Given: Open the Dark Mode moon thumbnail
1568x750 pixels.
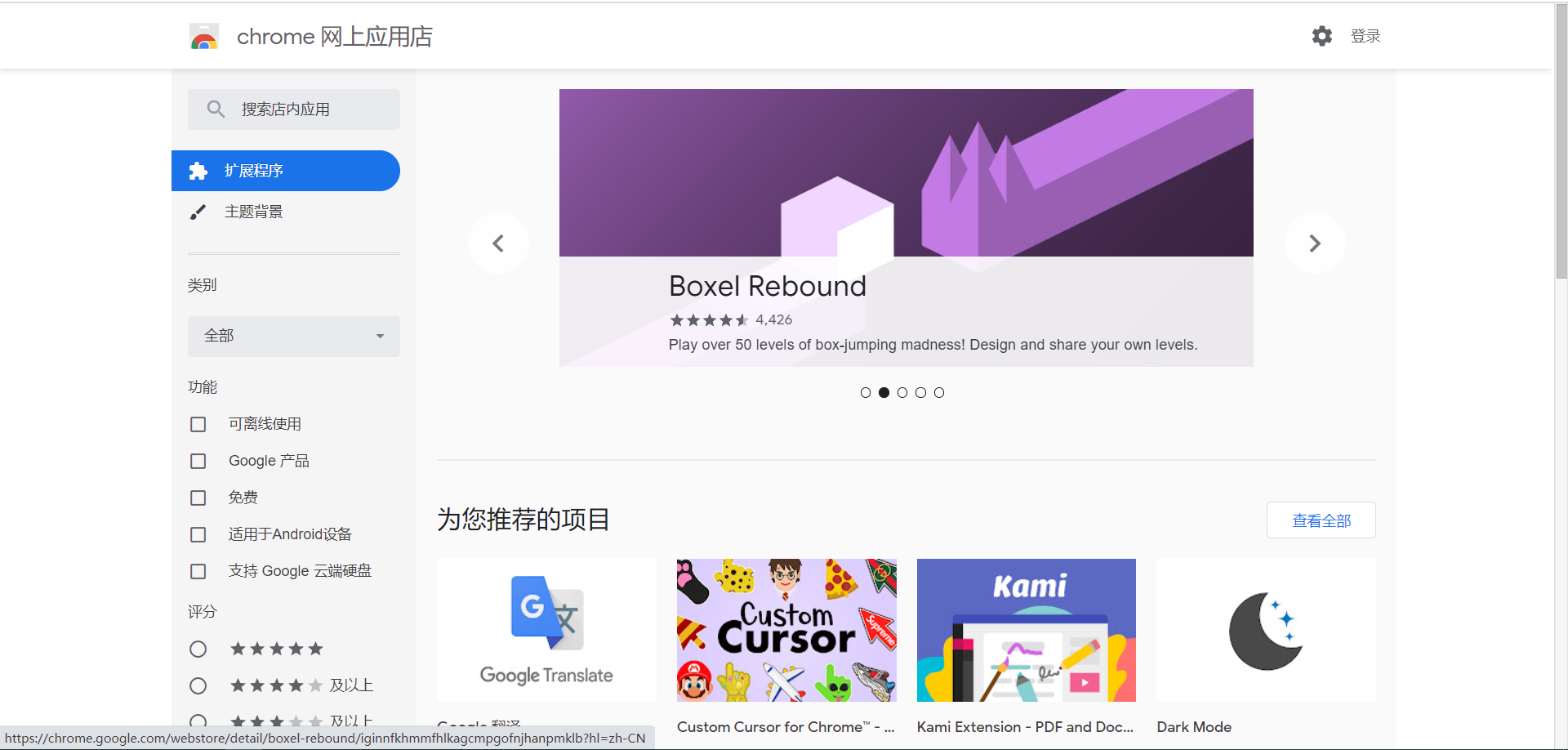Looking at the screenshot, I should tap(1267, 630).
